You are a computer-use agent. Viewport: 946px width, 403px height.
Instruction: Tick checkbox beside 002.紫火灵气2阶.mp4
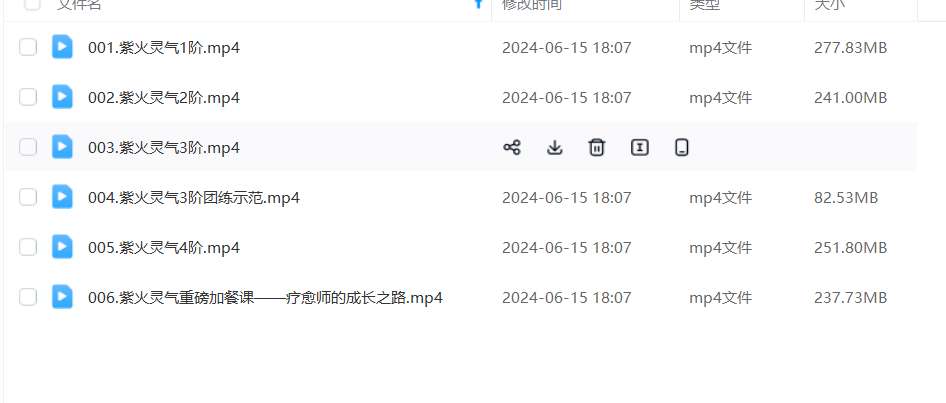(28, 97)
